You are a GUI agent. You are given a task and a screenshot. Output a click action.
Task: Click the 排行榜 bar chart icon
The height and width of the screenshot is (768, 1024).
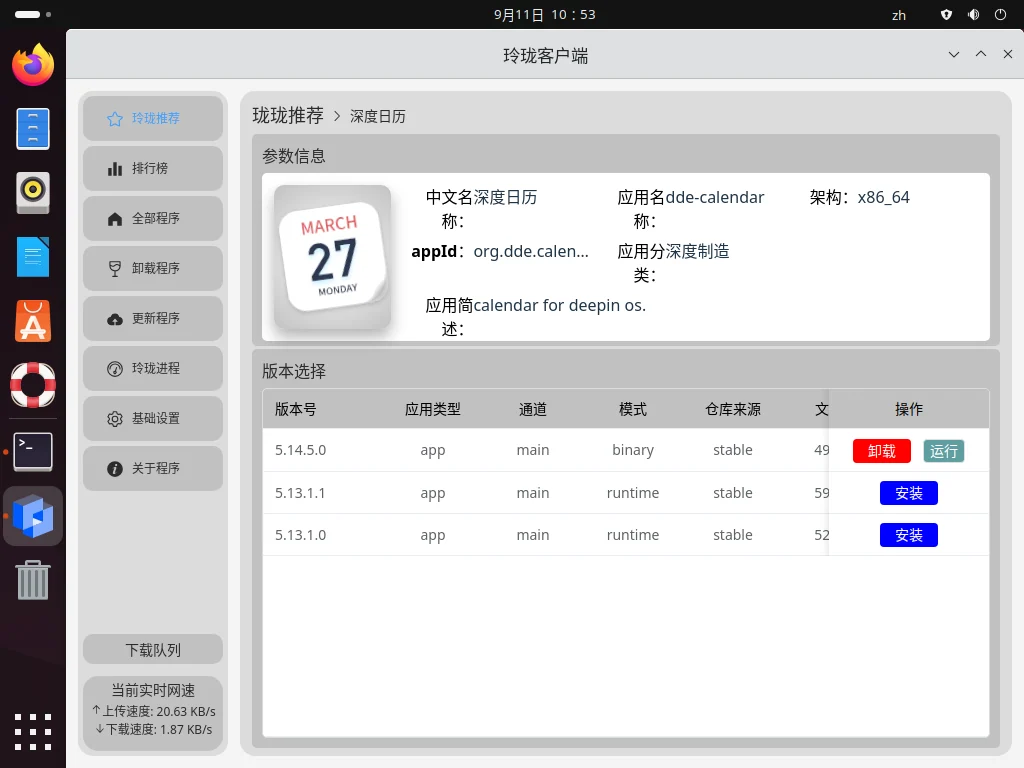(x=115, y=168)
